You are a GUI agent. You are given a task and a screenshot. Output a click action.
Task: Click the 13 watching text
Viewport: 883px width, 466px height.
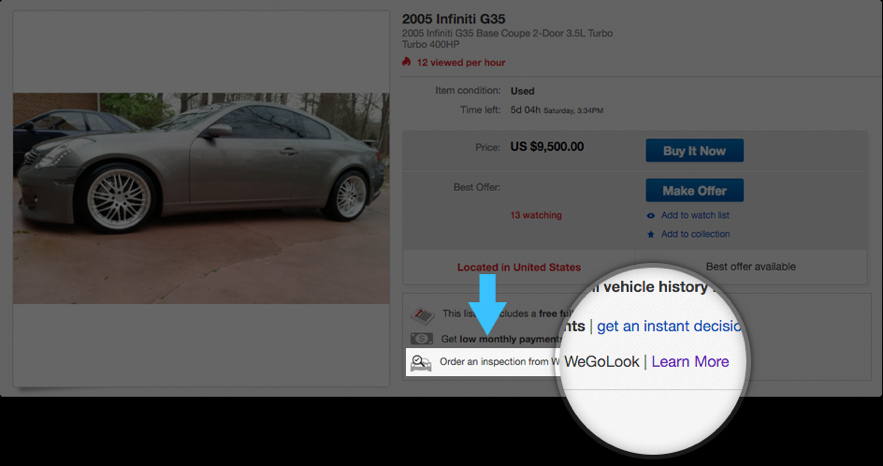coord(536,215)
